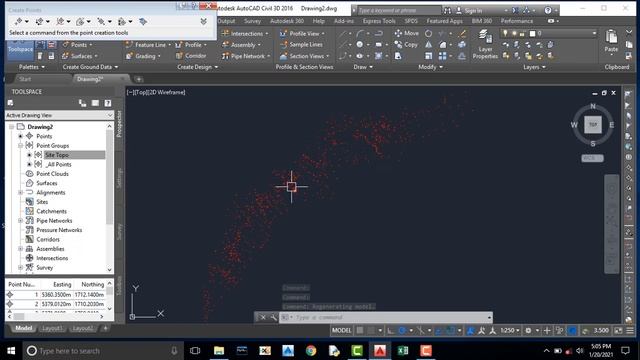
Task: Open Excel from the taskbar
Action: tap(403, 351)
